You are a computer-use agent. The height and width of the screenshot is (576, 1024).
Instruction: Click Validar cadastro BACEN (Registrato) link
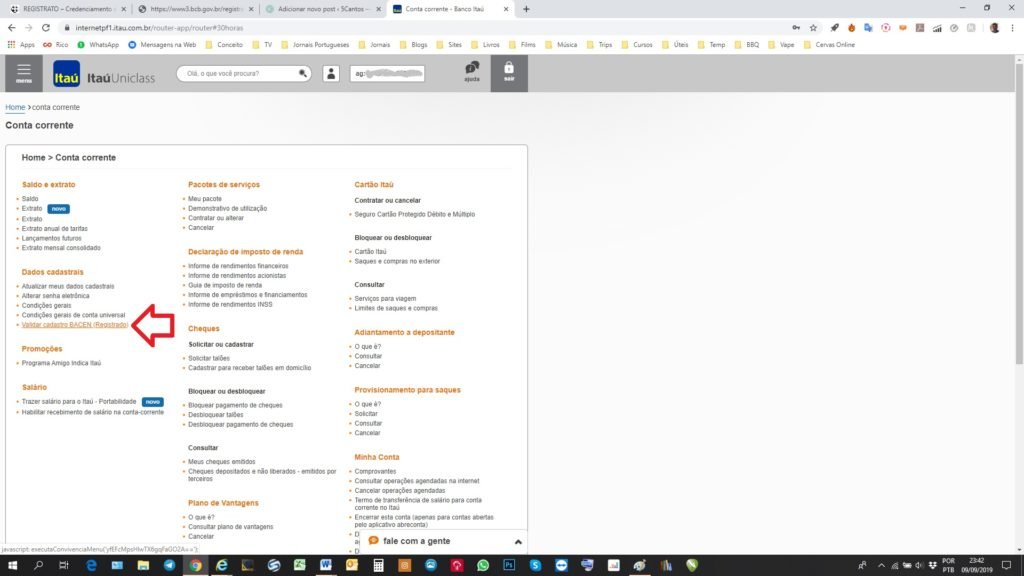click(x=75, y=325)
